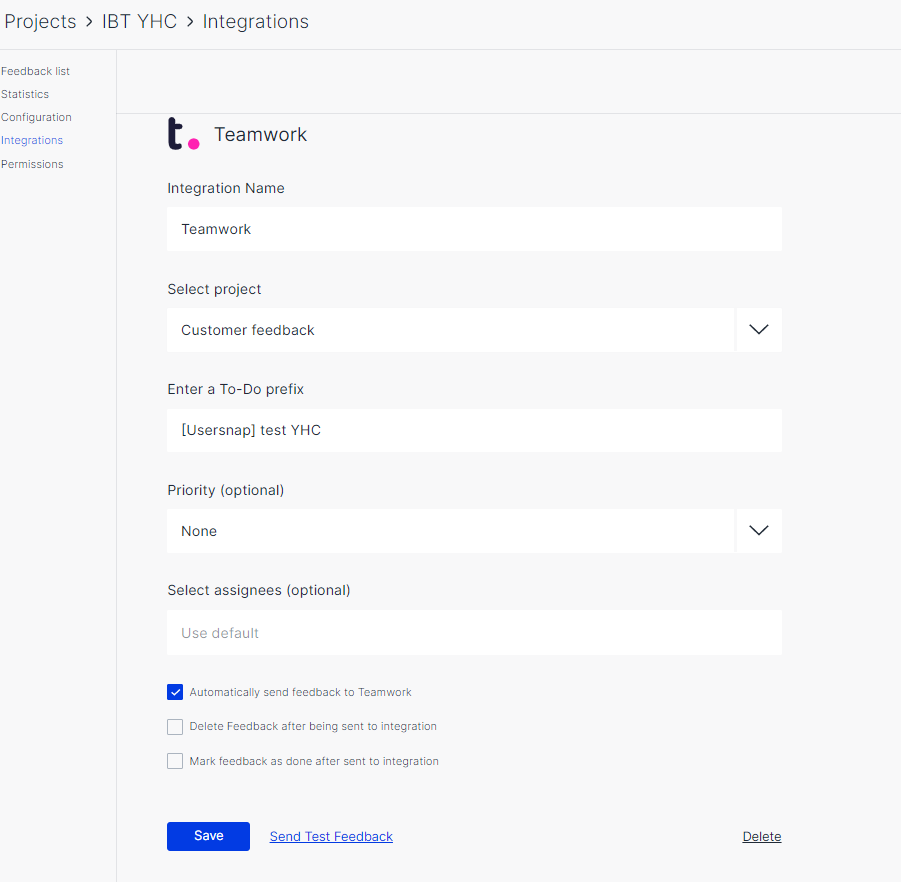Uncheck Automatically send feedback to Teamwork
This screenshot has height=882, width=901.
click(175, 692)
